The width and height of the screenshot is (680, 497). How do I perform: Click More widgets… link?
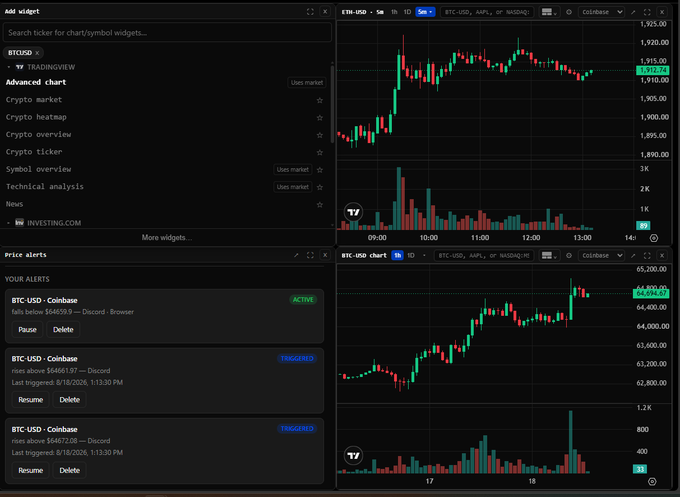click(167, 238)
